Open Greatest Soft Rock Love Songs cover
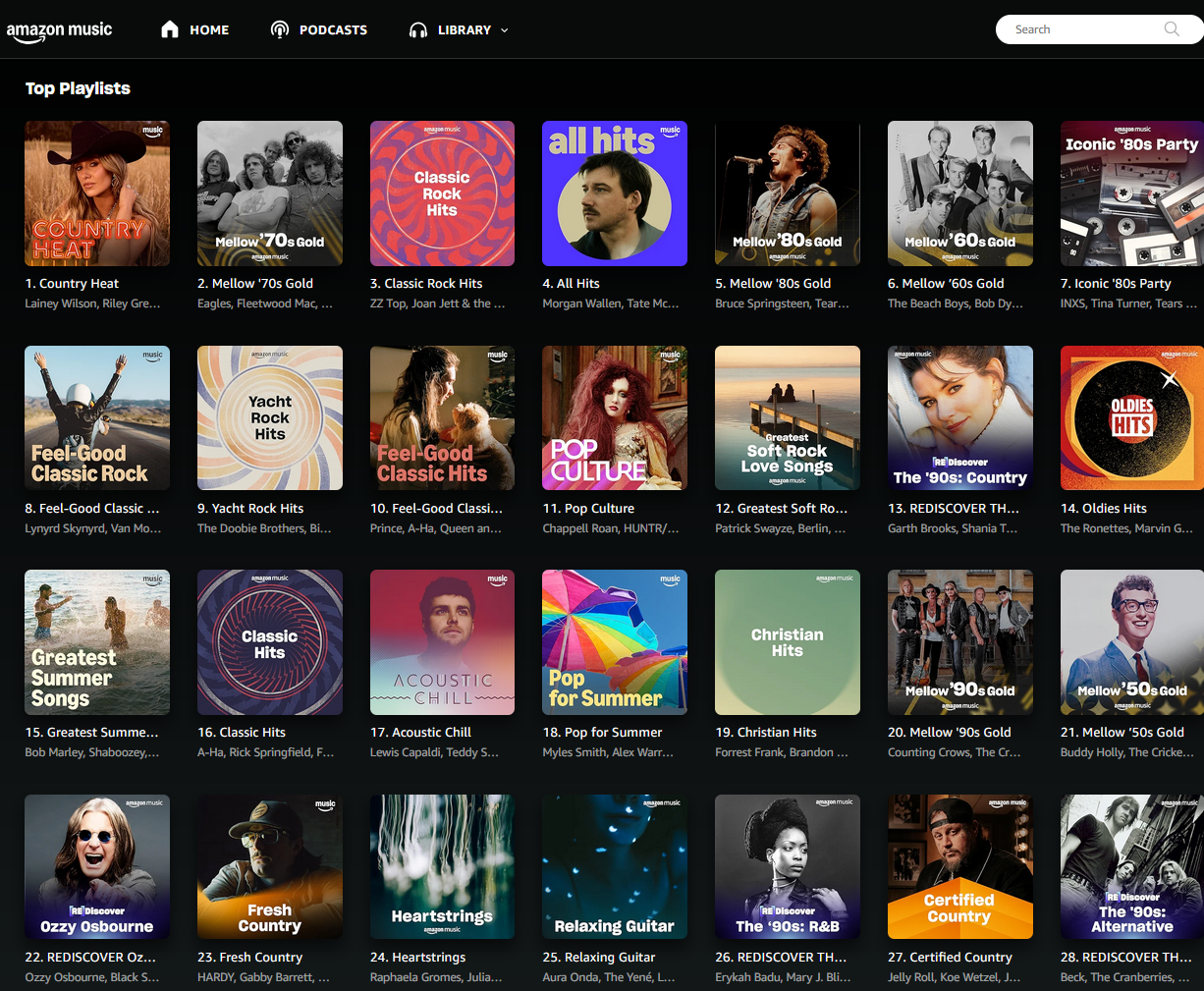The width and height of the screenshot is (1204, 991). [788, 417]
